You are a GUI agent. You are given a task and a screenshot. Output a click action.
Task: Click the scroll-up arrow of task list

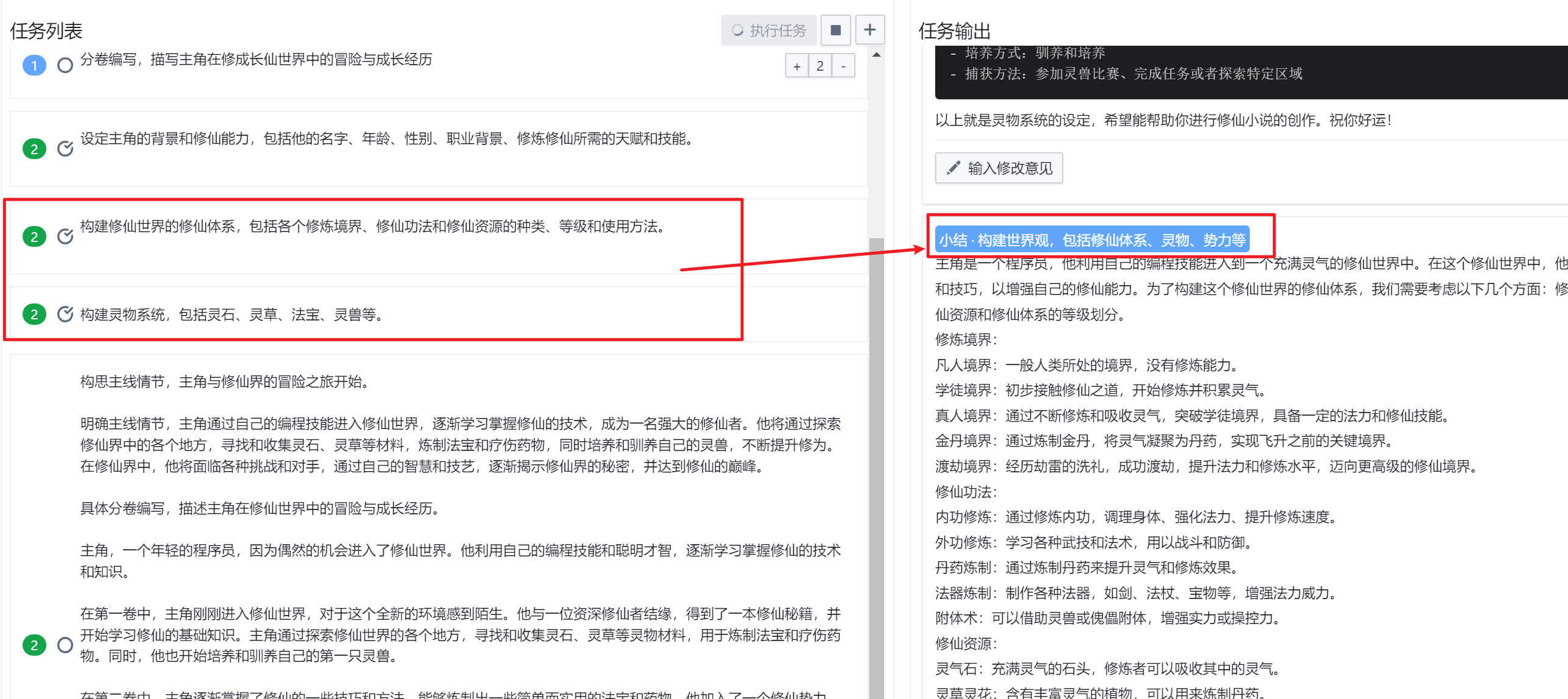(877, 55)
